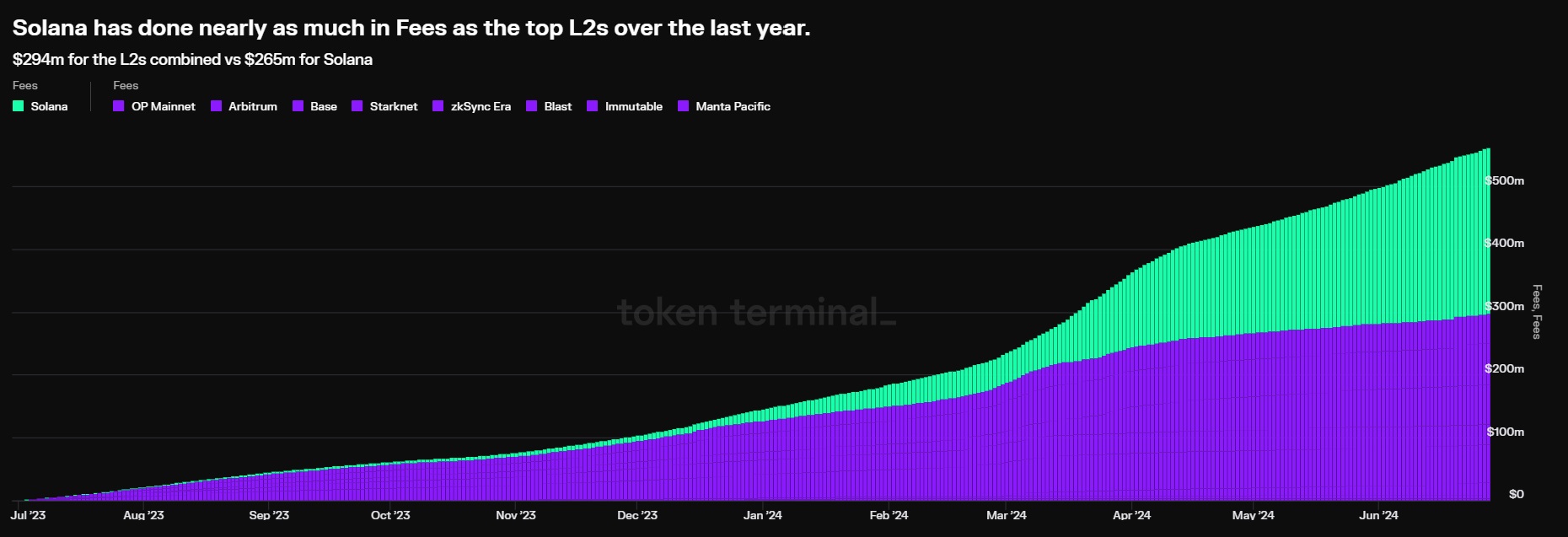This screenshot has height=537, width=1568.
Task: Click the Manta Pacific legend square icon
Action: point(683,106)
